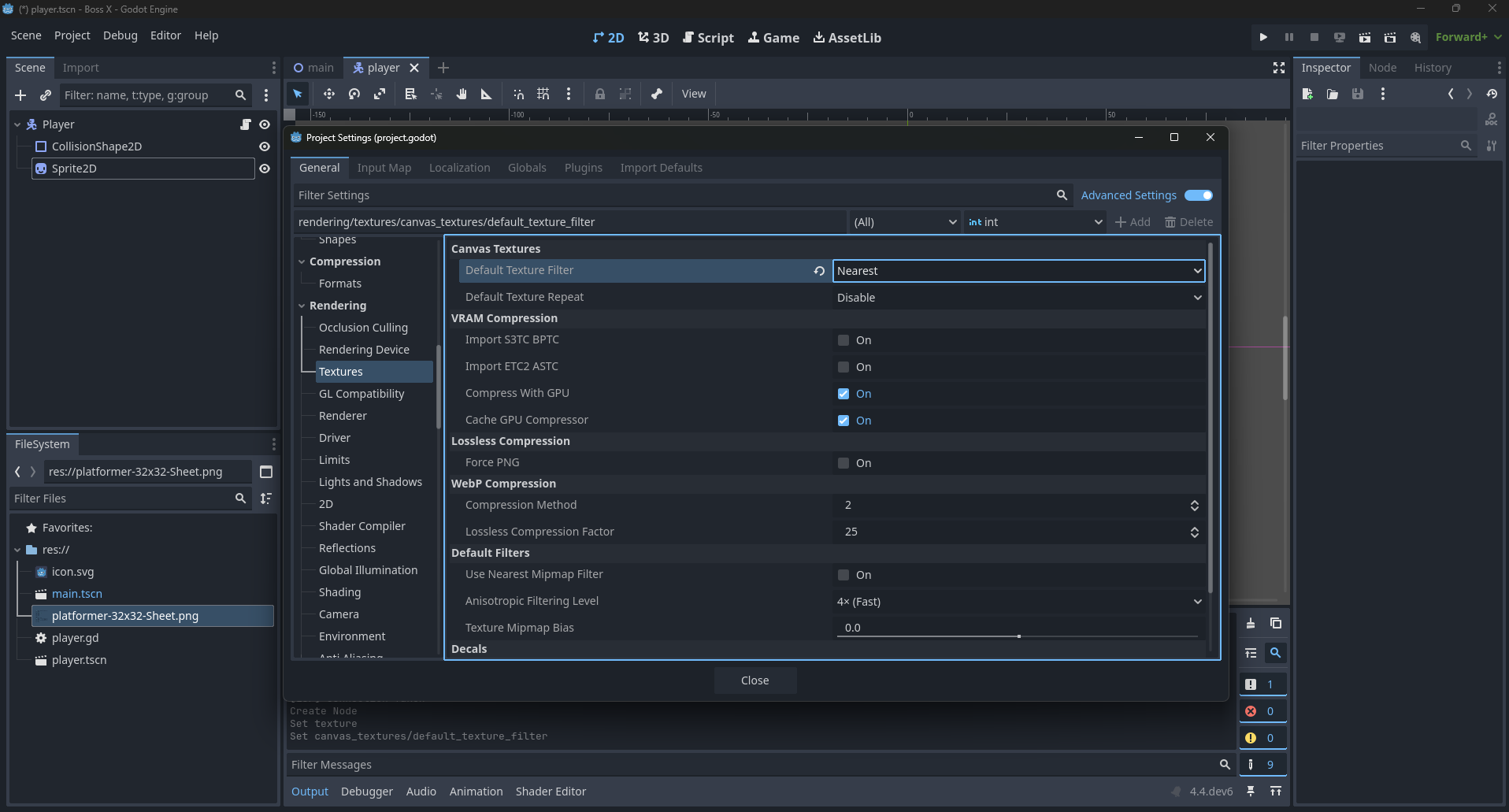Viewport: 1509px width, 812px height.
Task: Stop the running project
Action: tap(1314, 37)
